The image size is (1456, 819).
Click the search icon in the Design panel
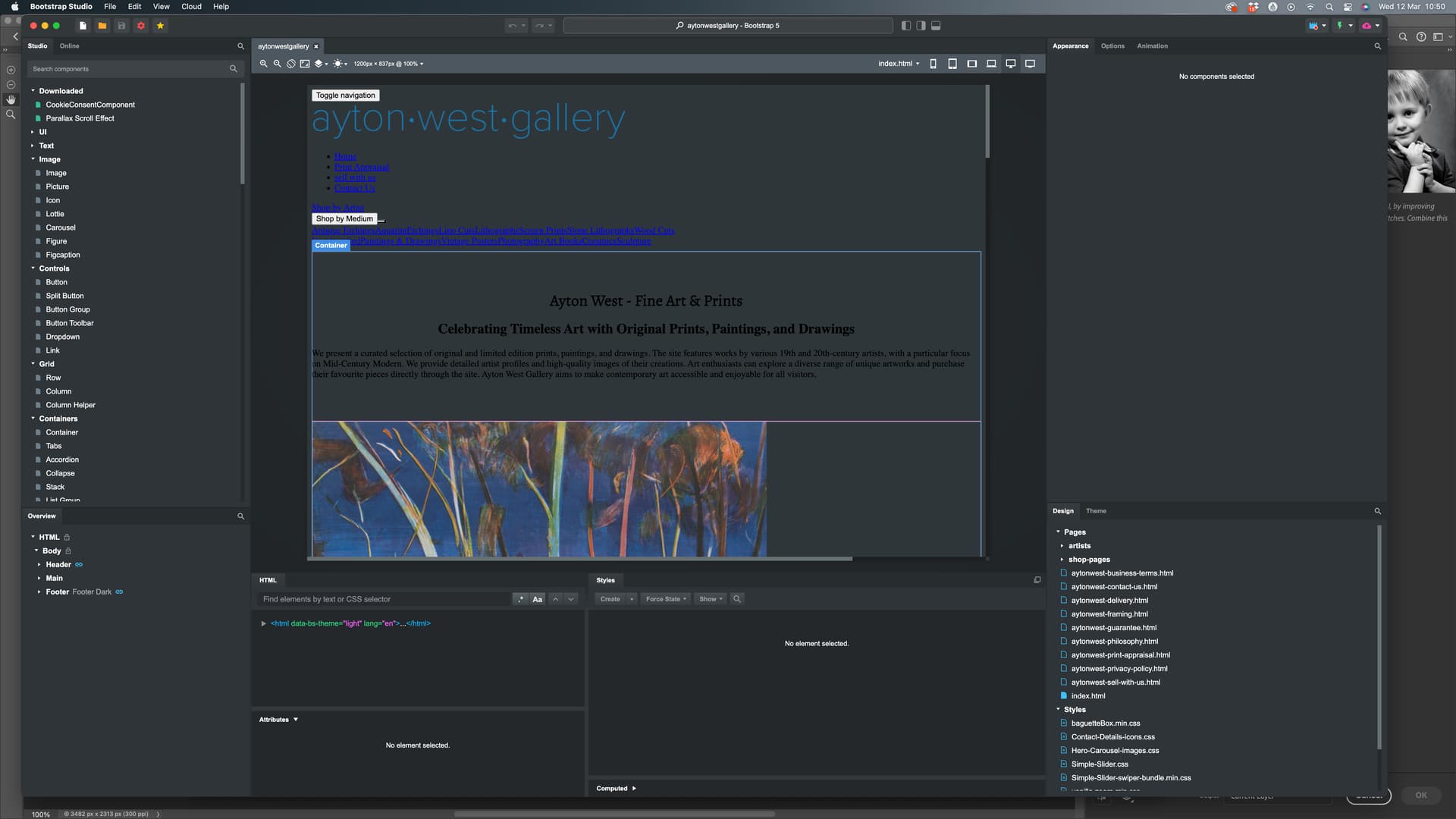1378,511
